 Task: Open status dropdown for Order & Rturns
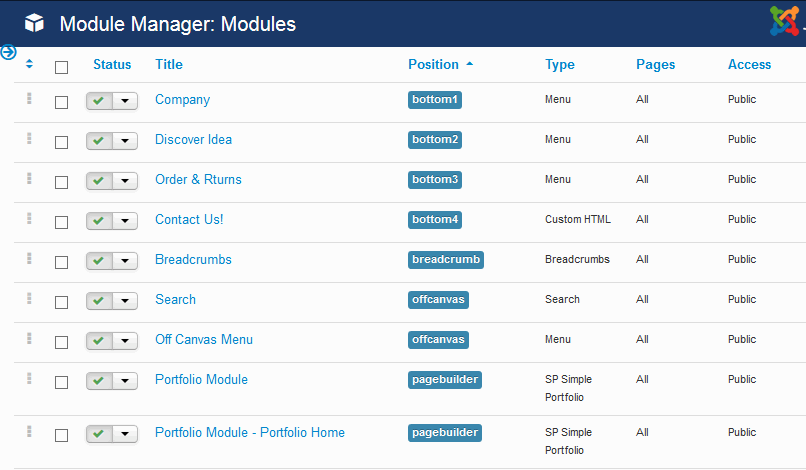[x=125, y=181]
